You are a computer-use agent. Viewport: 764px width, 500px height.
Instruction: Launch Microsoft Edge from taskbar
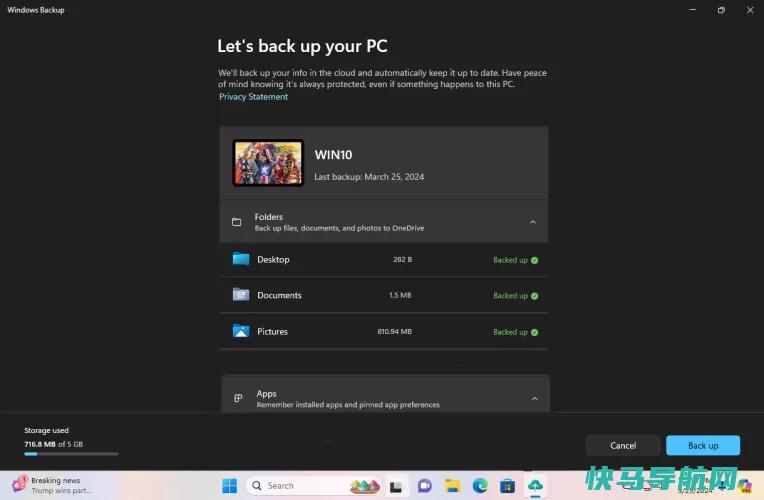coord(480,486)
